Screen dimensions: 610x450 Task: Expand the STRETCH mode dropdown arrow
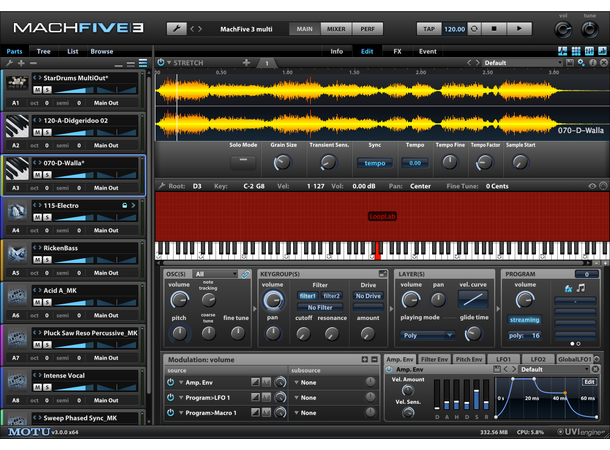[169, 62]
